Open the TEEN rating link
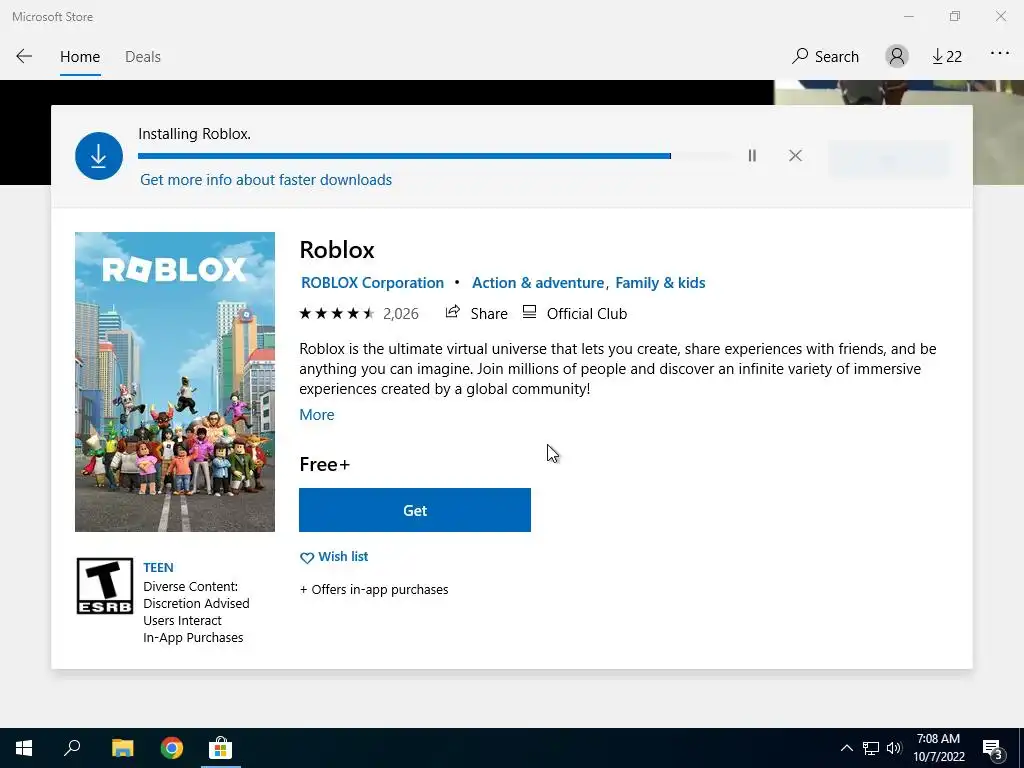 (x=158, y=568)
